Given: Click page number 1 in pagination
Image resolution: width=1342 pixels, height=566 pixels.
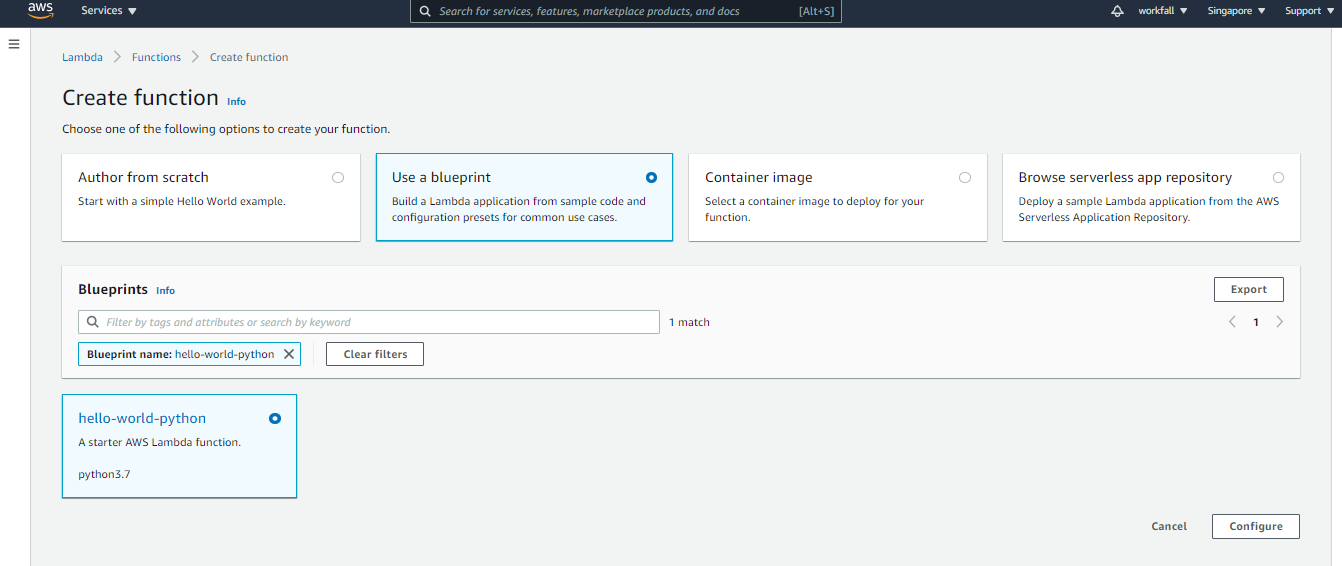Looking at the screenshot, I should (x=1256, y=322).
